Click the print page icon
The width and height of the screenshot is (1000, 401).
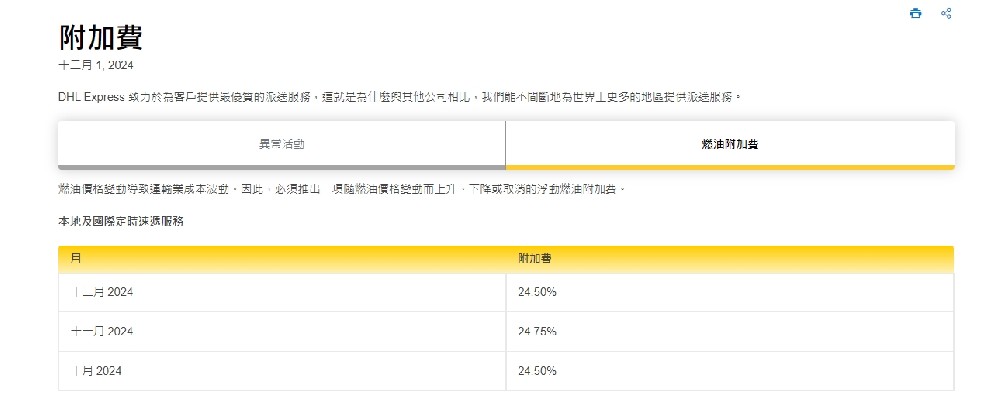(915, 14)
